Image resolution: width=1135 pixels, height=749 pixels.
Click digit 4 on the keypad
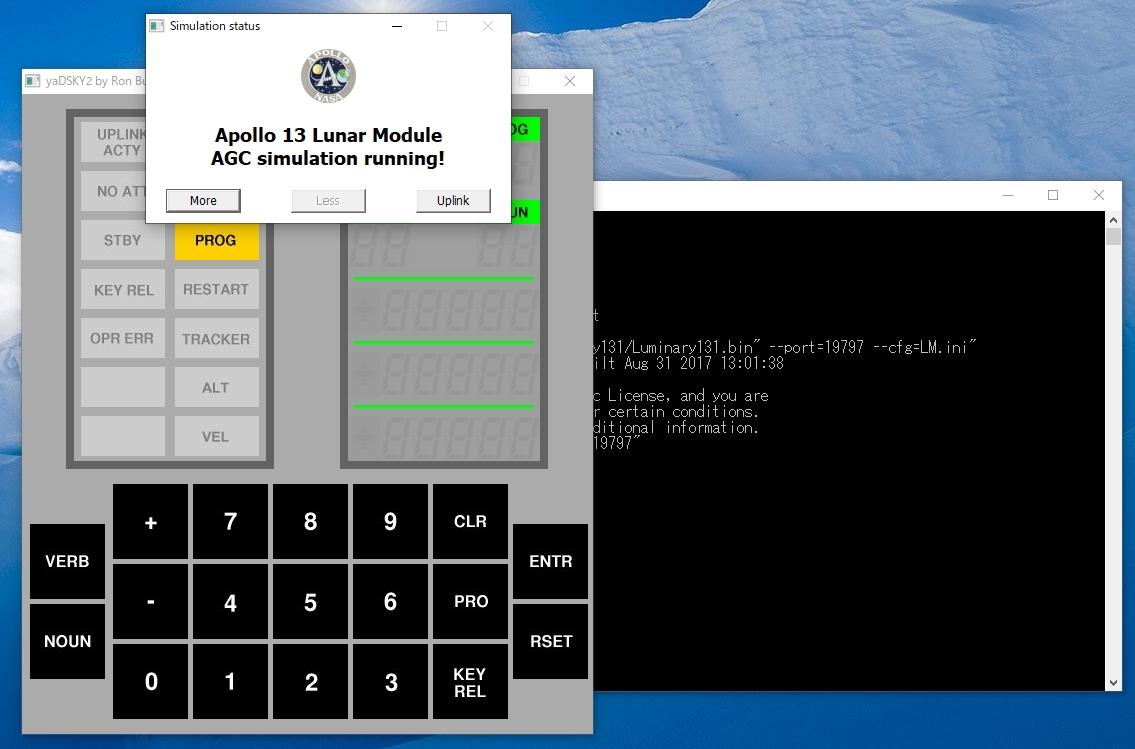(230, 601)
